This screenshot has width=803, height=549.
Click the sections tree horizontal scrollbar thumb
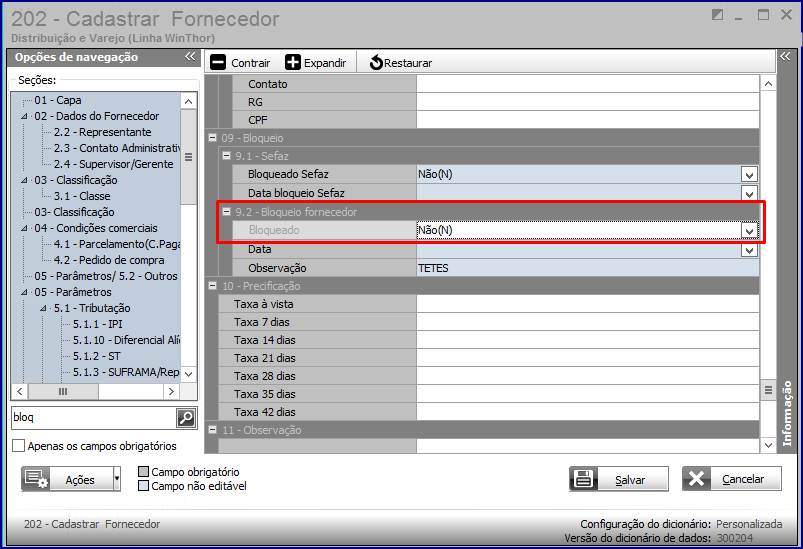(x=63, y=392)
